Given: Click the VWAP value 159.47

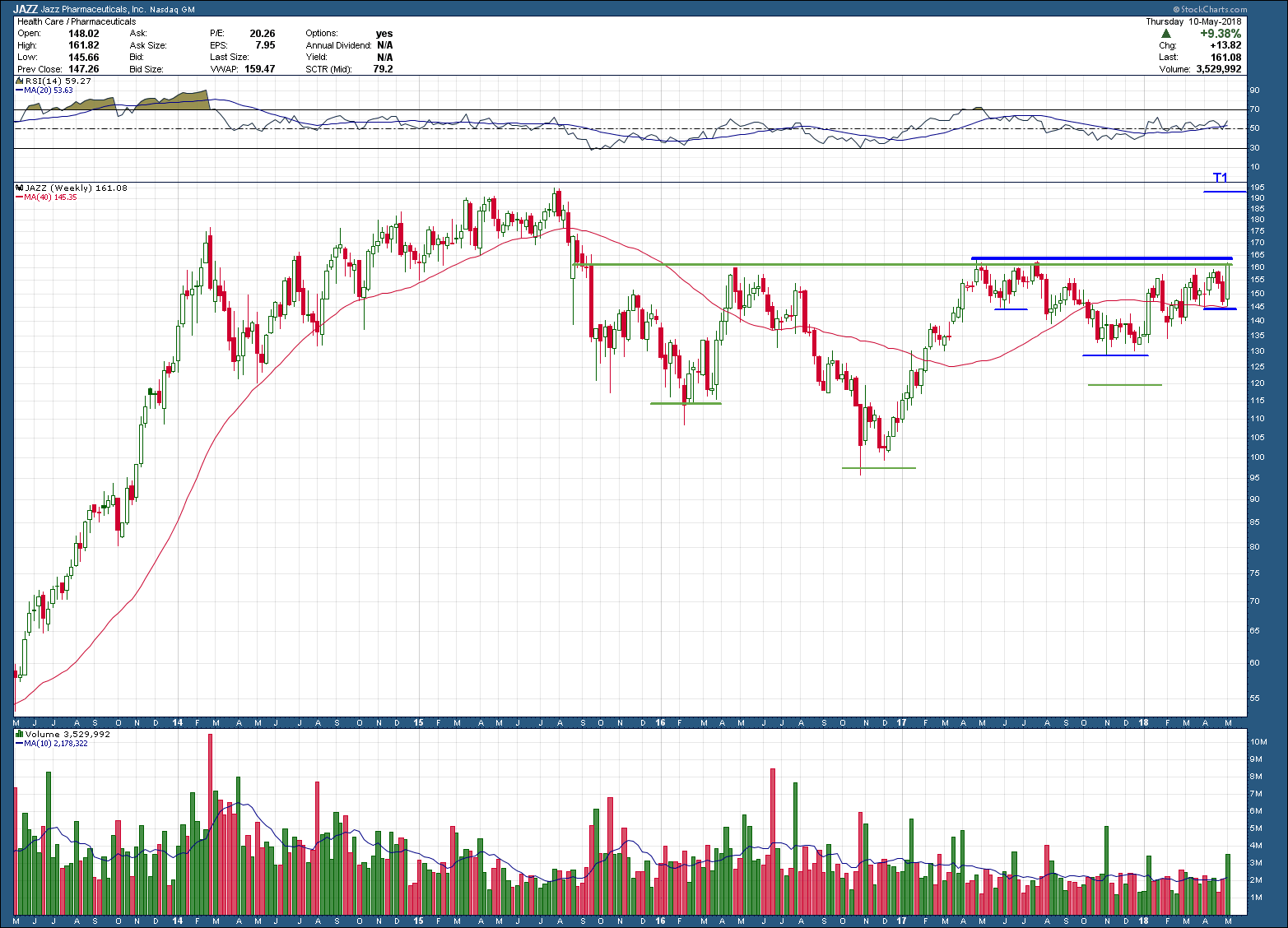Looking at the screenshot, I should coord(259,69).
